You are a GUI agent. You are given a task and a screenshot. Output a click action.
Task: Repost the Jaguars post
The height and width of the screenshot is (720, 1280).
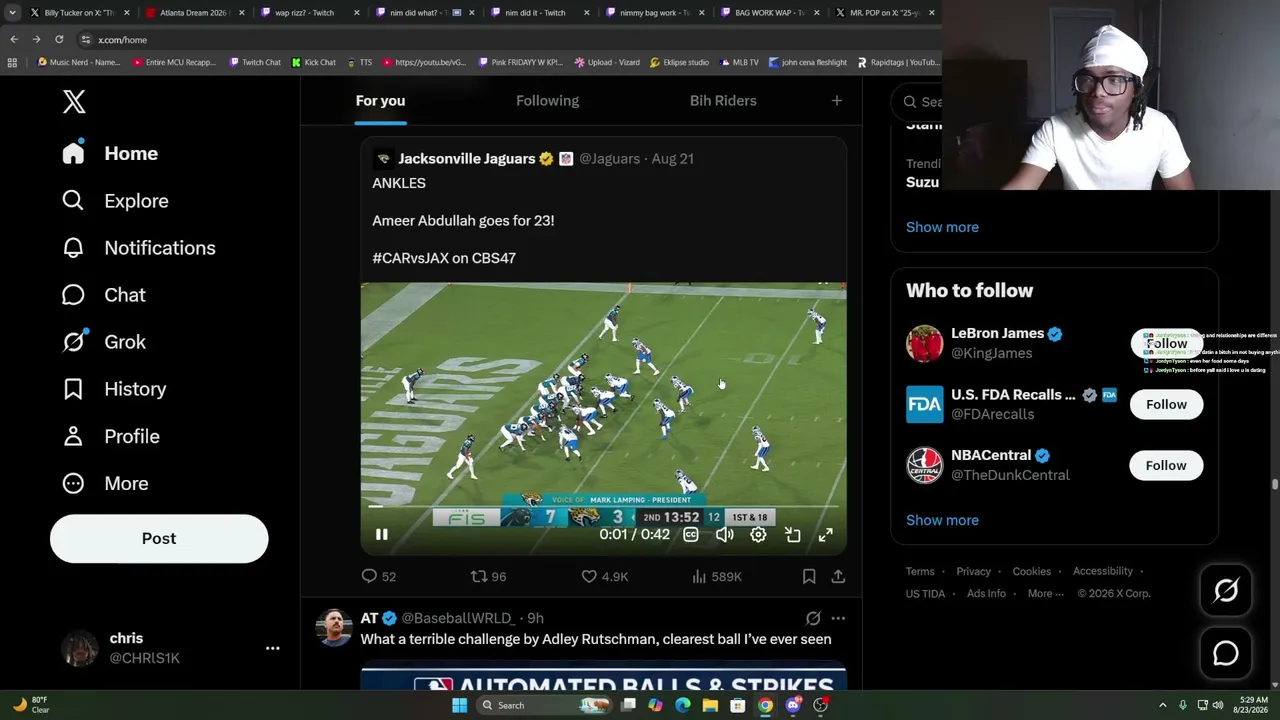coord(489,576)
